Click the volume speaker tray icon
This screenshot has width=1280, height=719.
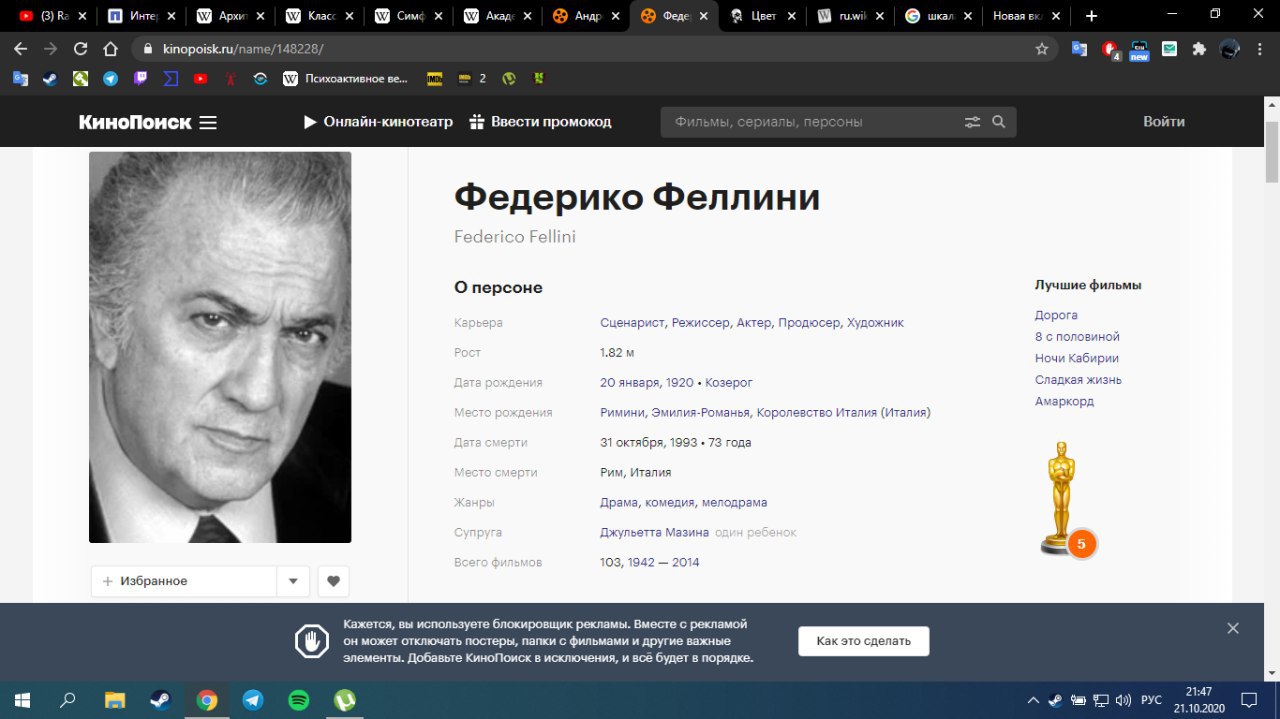point(1123,700)
